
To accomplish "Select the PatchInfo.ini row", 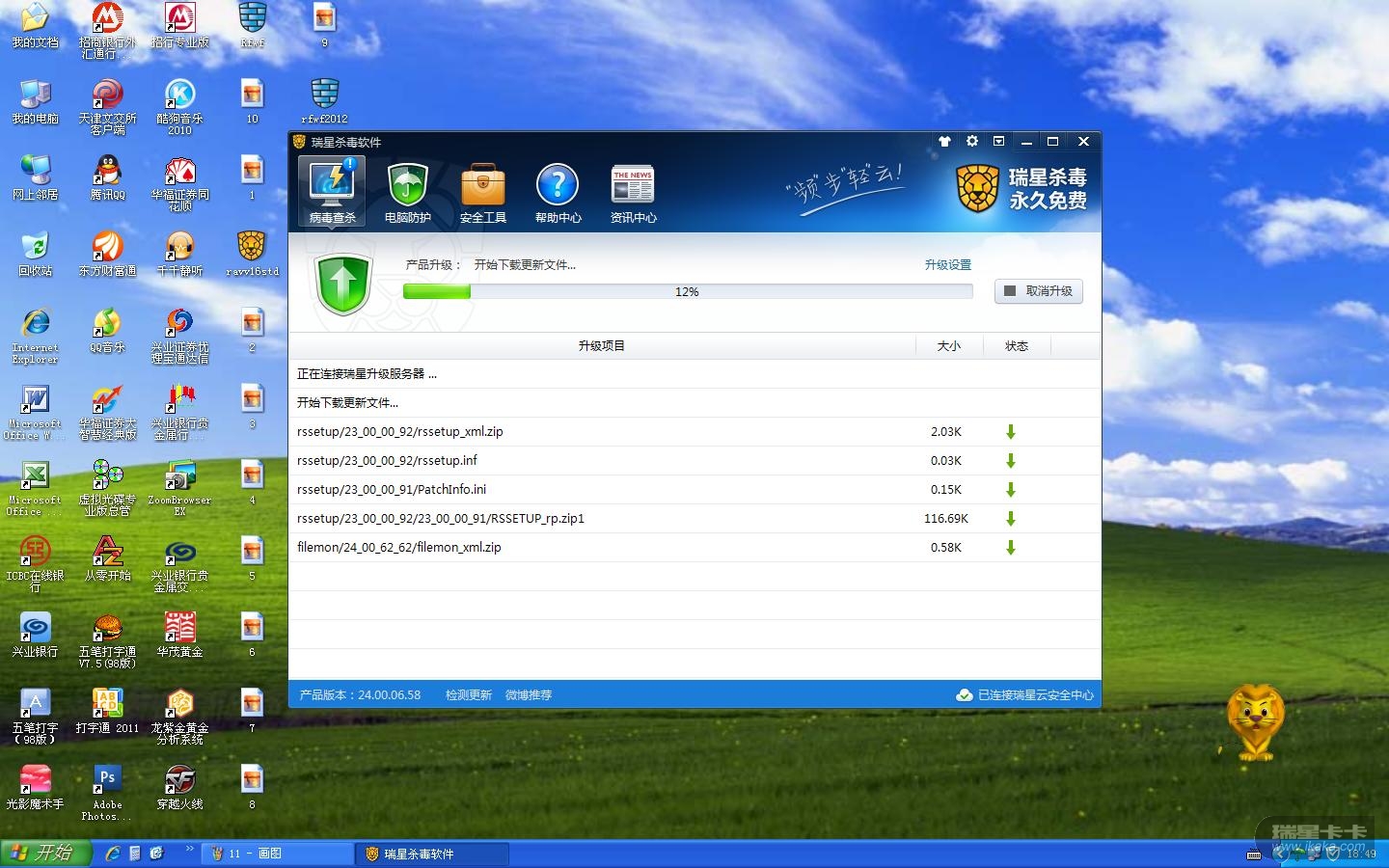I will click(x=694, y=490).
